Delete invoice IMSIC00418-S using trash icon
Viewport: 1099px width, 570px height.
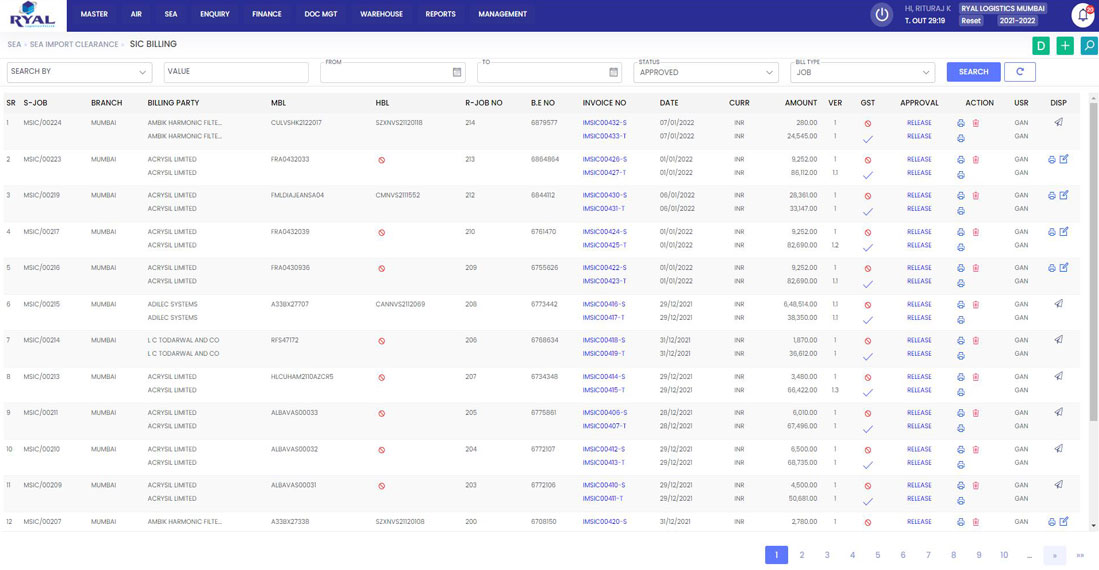[x=976, y=341]
